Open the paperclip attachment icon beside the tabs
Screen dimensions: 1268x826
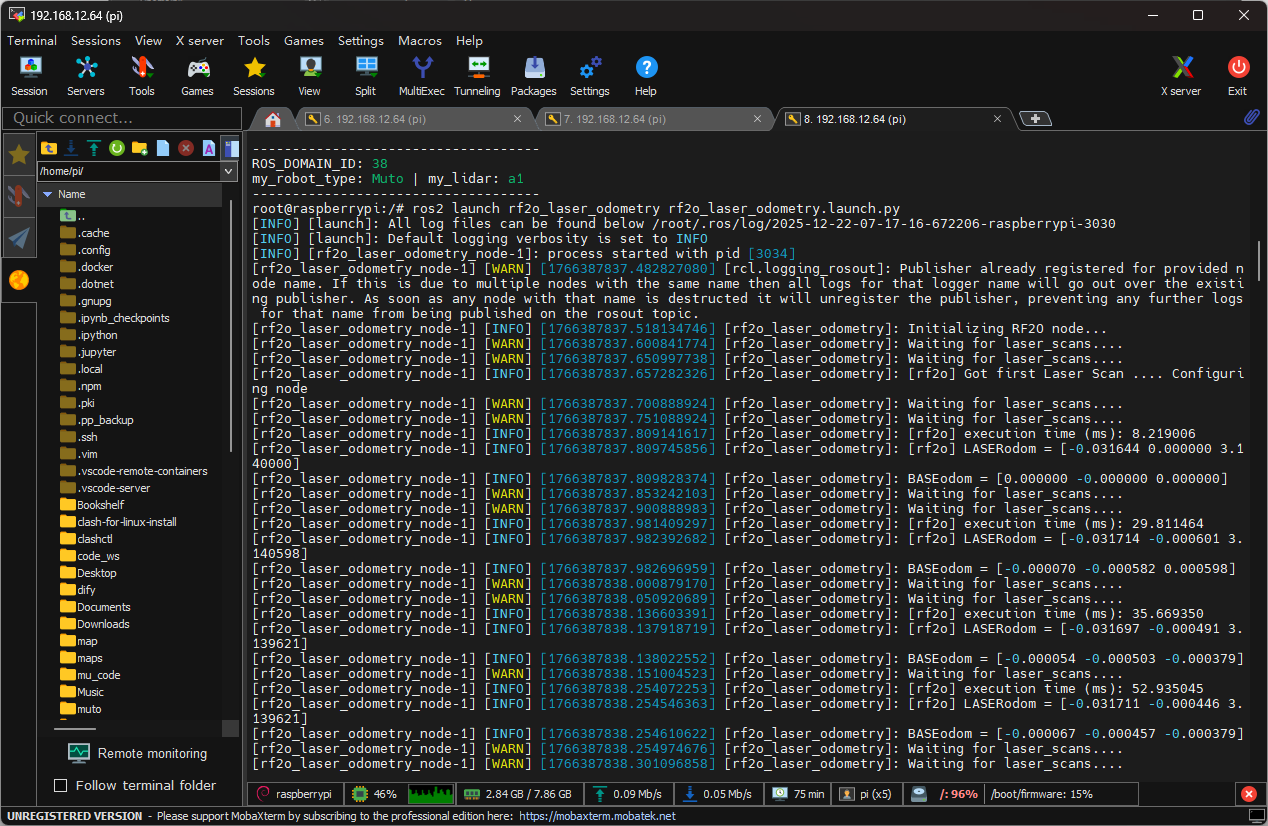click(x=1251, y=118)
